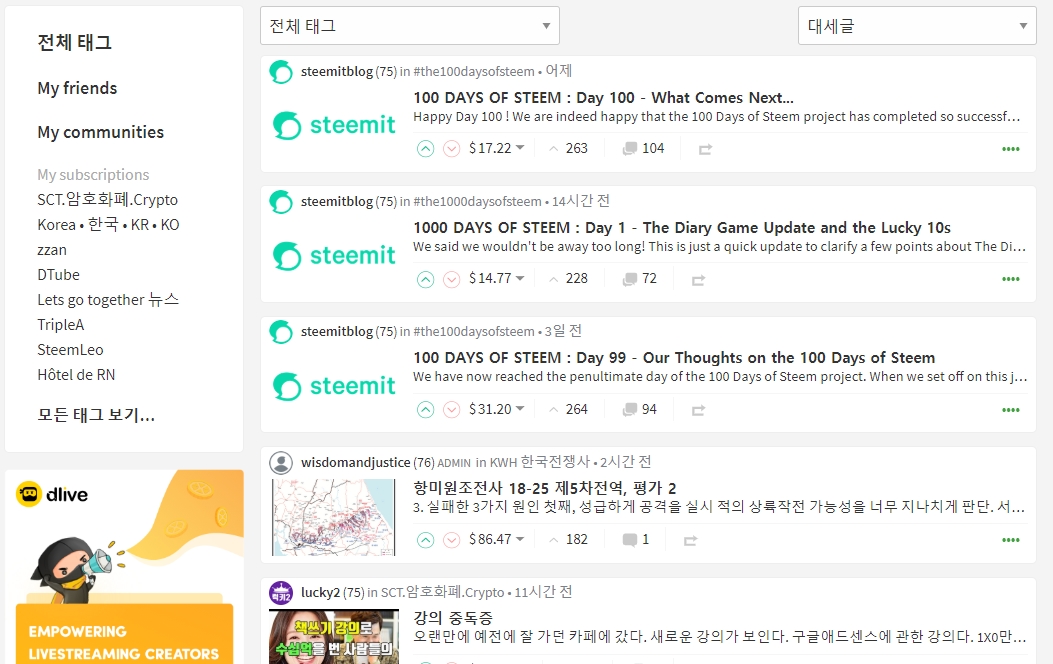Select My friends in the sidebar
This screenshot has height=664, width=1053.
(77, 88)
